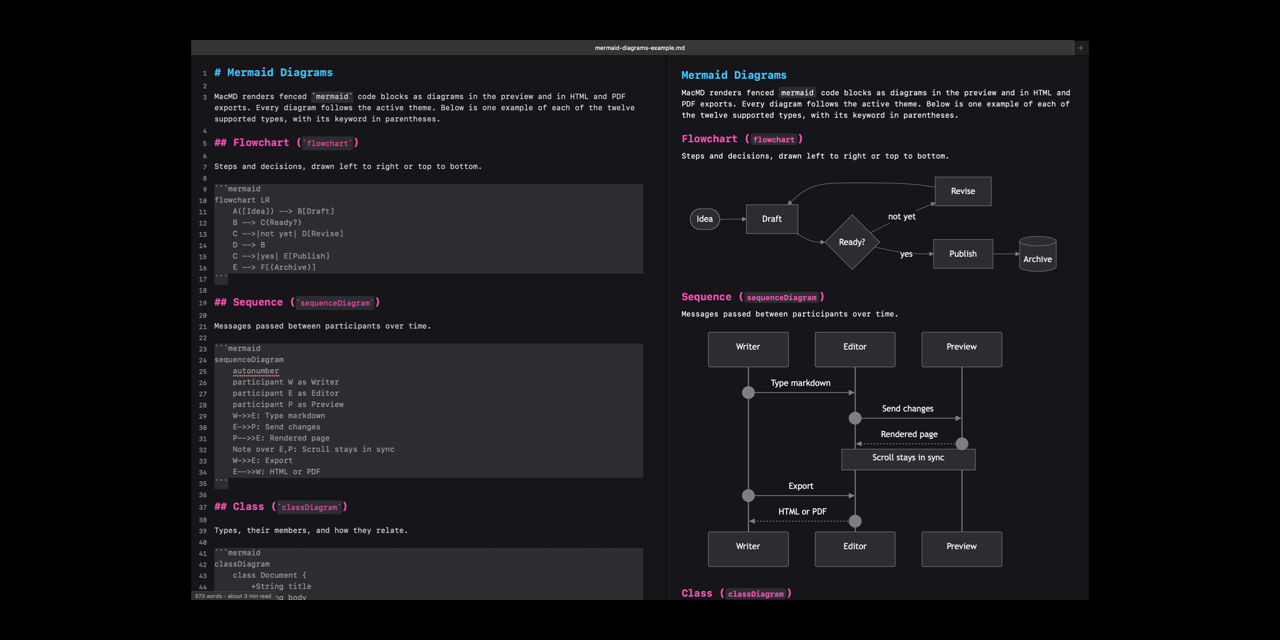Click the preview 'Flowchart (flowchart)' heading
1280x640 pixels.
click(x=742, y=139)
